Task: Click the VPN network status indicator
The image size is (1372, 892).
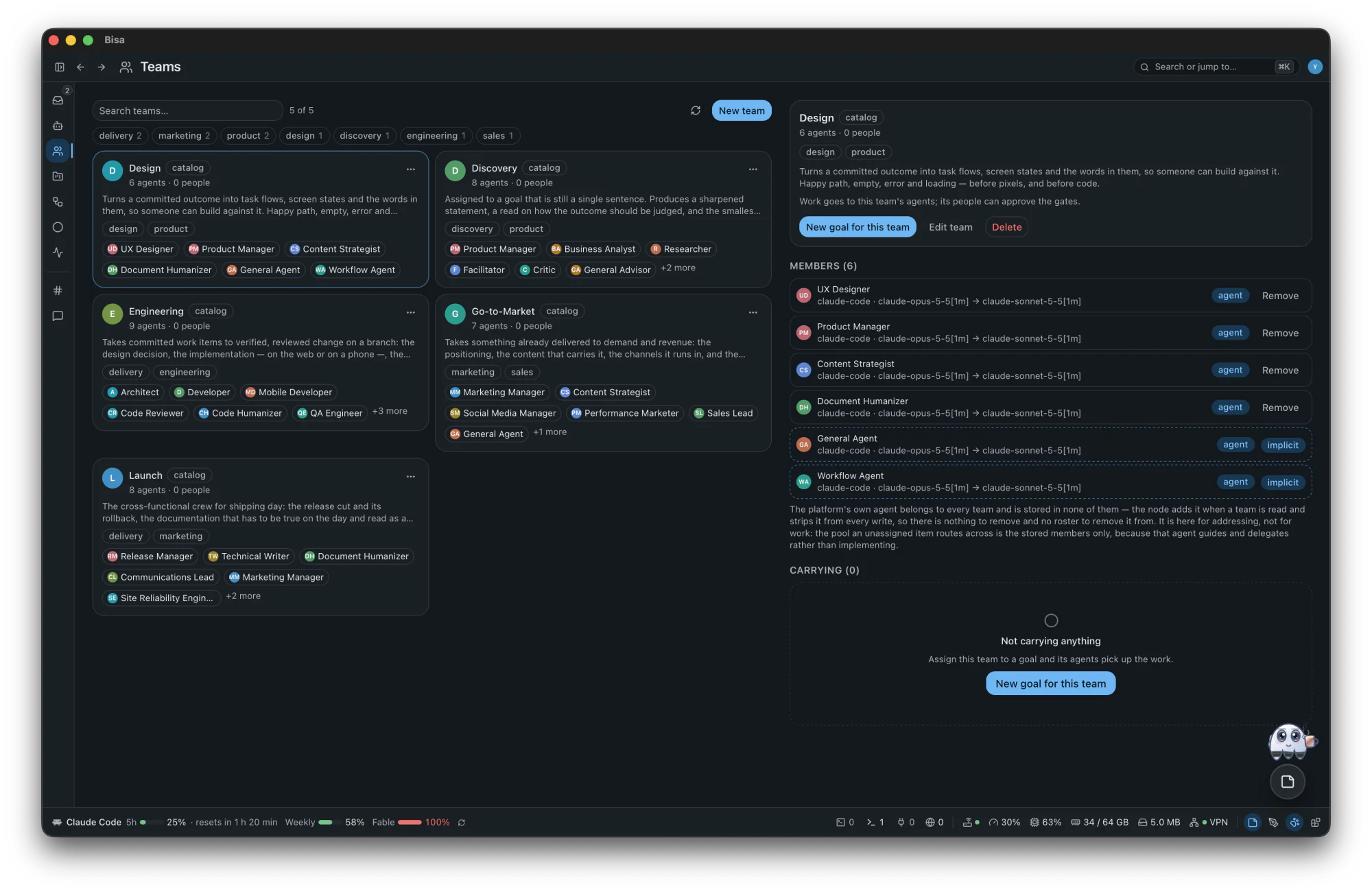Action: pos(1209,823)
